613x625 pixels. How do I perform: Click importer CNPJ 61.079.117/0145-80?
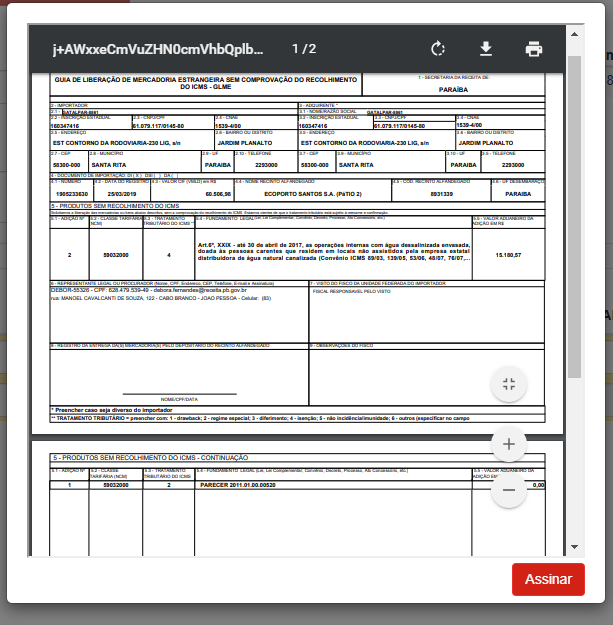pyautogui.click(x=158, y=126)
